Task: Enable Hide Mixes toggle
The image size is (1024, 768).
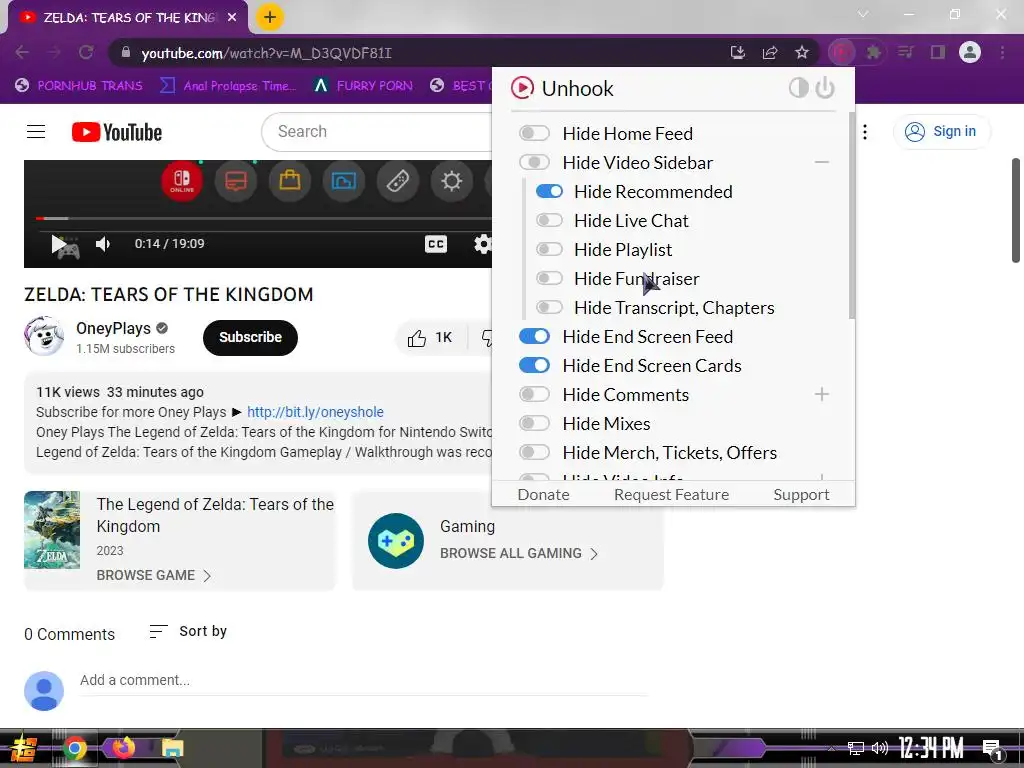Action: (x=534, y=423)
